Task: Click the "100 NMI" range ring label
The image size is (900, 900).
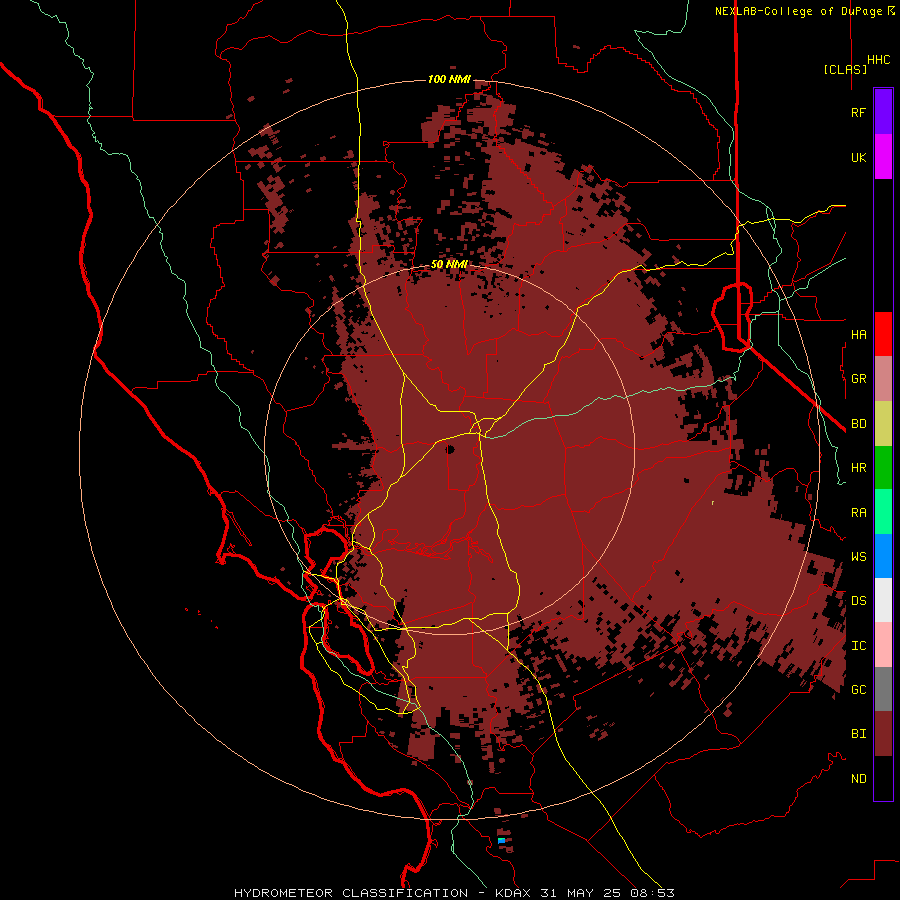Action: [x=449, y=79]
